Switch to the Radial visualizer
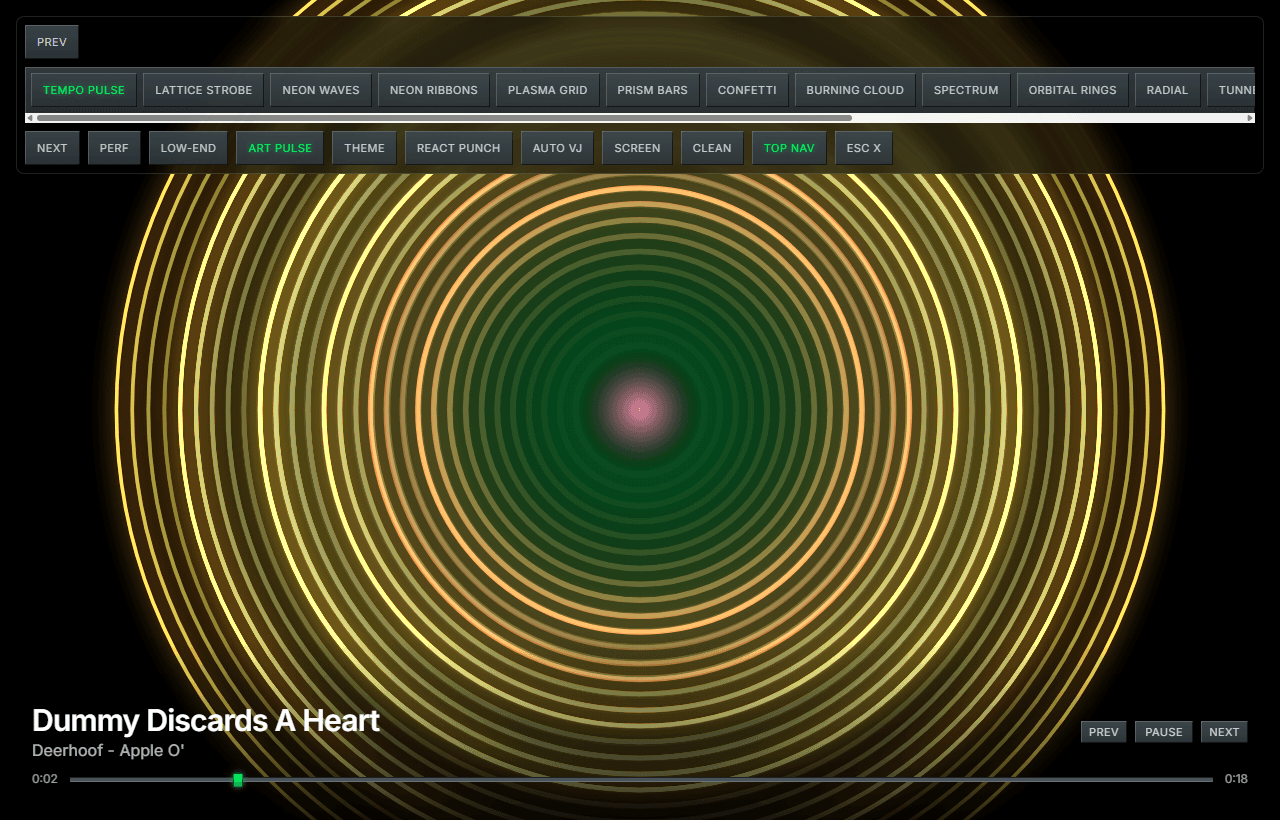Viewport: 1280px width, 820px height. [x=1168, y=90]
